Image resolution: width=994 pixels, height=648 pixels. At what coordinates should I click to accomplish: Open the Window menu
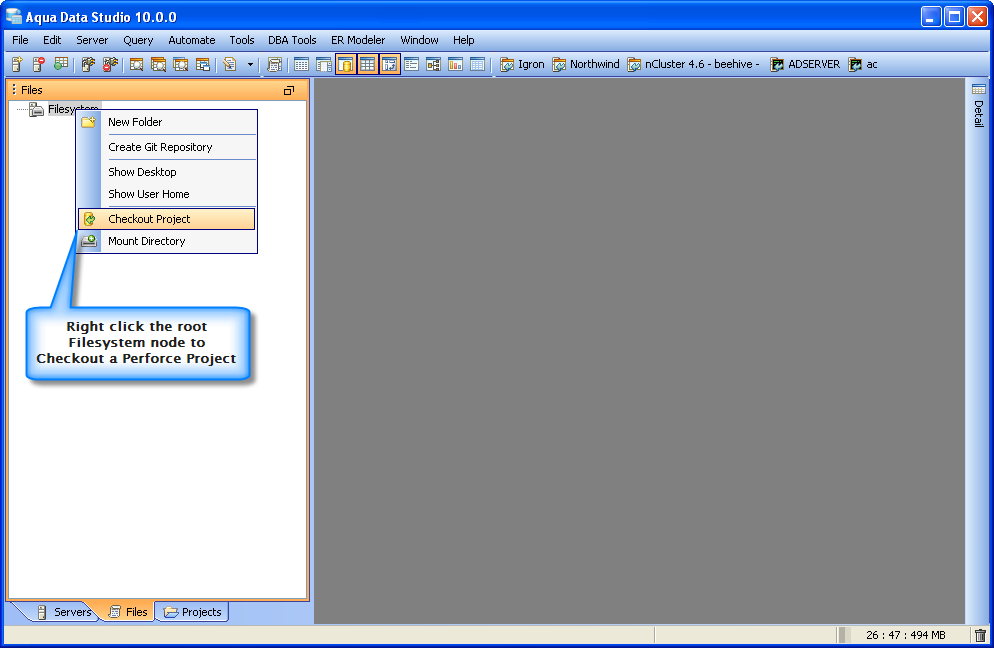(x=419, y=40)
